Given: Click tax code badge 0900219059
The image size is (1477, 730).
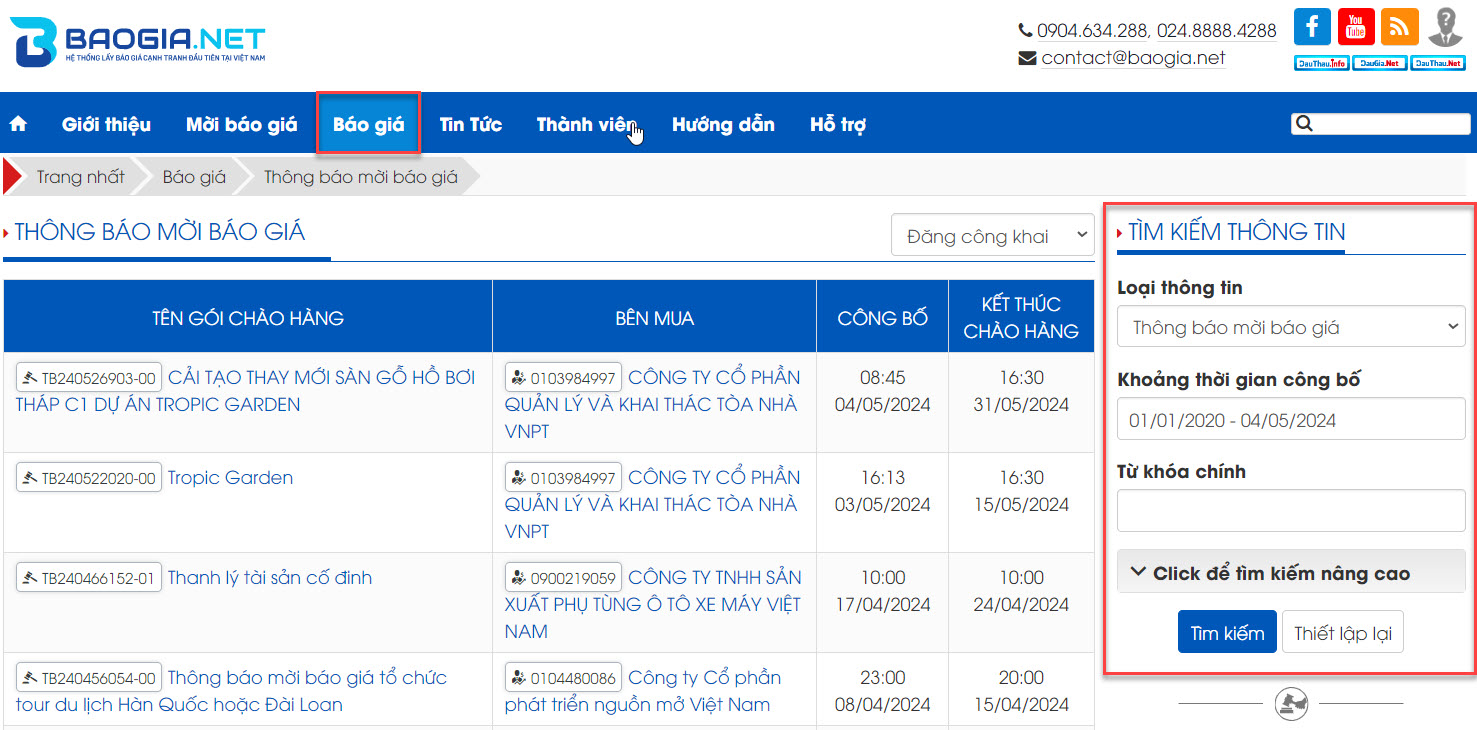Looking at the screenshot, I should 563,578.
